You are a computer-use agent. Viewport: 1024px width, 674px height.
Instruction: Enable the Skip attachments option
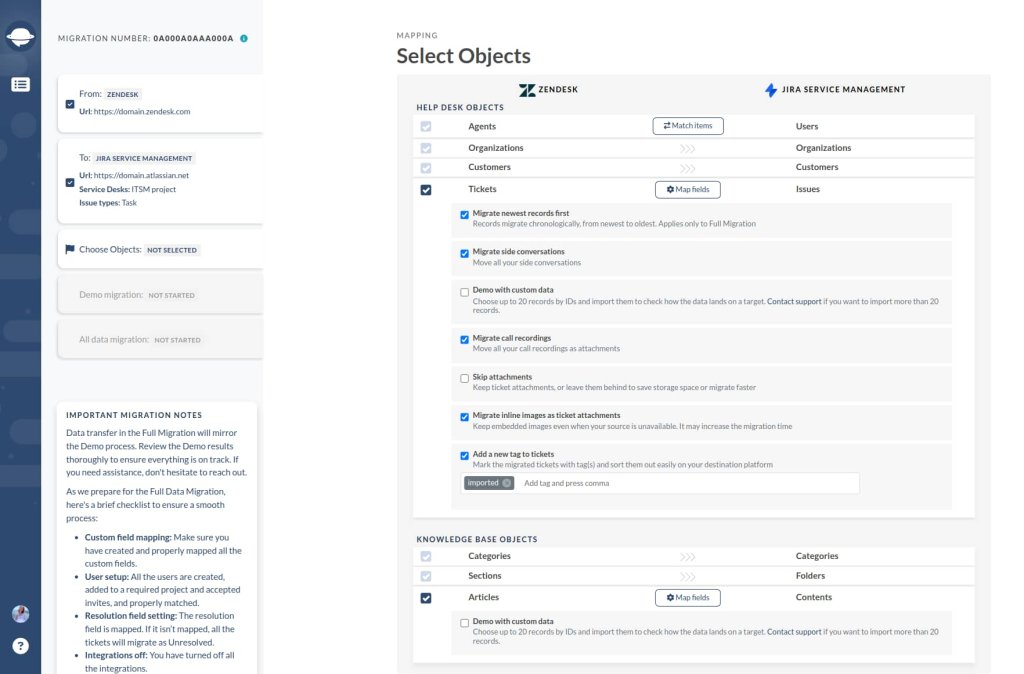click(463, 380)
